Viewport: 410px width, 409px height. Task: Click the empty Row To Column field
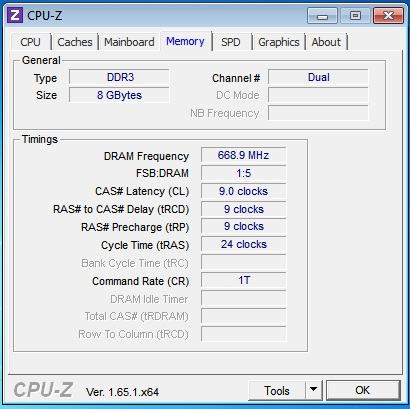click(243, 334)
